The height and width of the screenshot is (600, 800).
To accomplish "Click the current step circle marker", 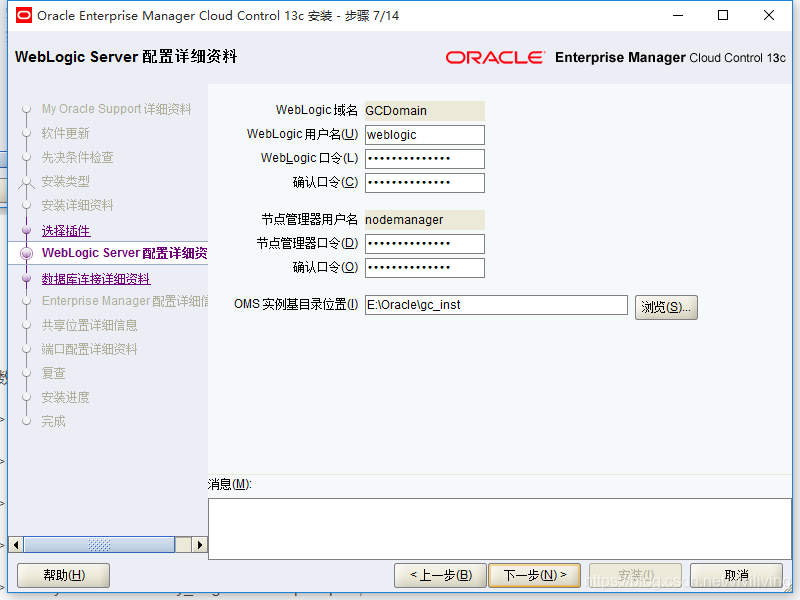I will [x=27, y=253].
